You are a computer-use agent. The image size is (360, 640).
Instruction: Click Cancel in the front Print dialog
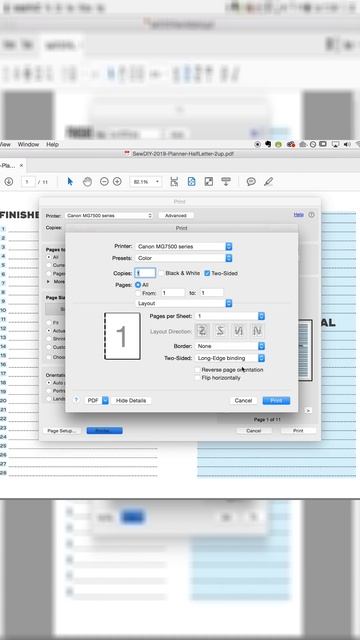pyautogui.click(x=243, y=400)
